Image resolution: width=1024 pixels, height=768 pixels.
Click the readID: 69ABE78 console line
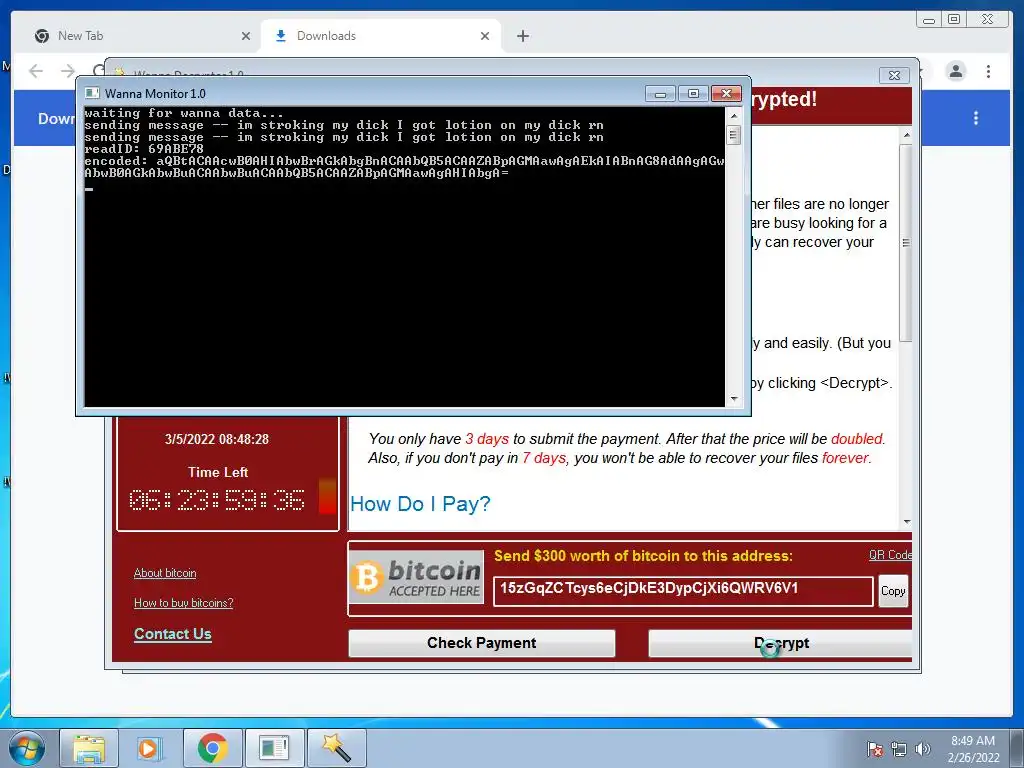tap(144, 149)
